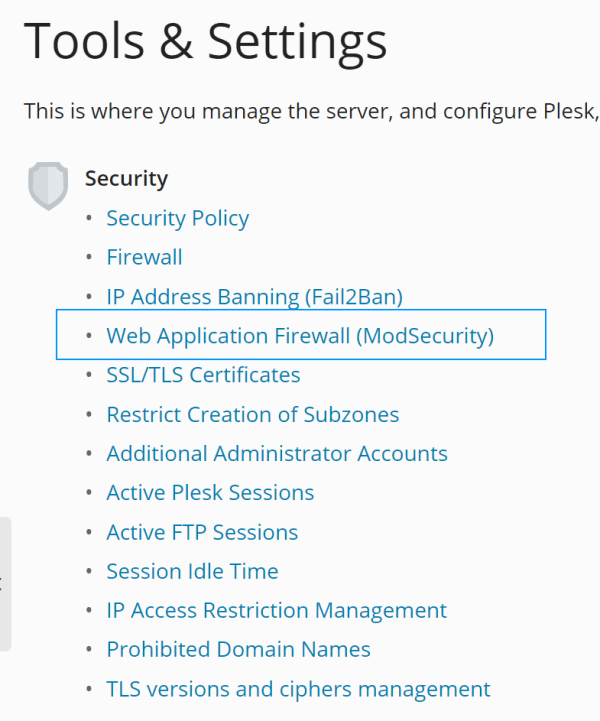Viewport: 600px width, 721px height.
Task: Click the bullet beside Firewall
Action: pyautogui.click(x=90, y=257)
